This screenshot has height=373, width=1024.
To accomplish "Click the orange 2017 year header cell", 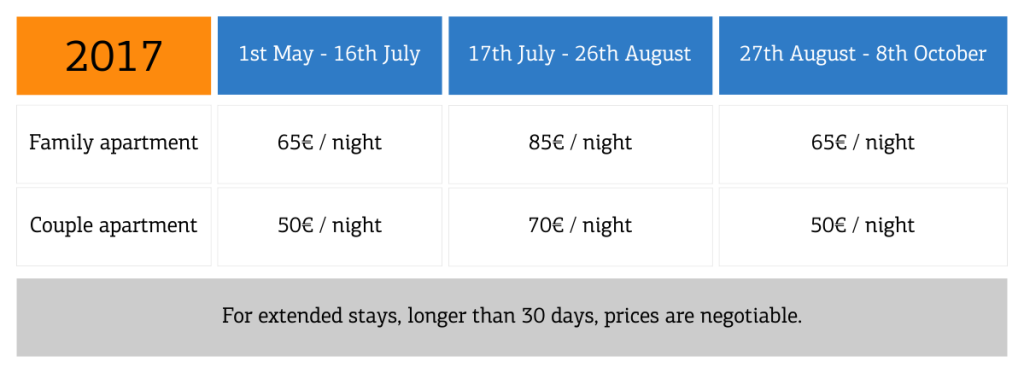I will click(114, 56).
